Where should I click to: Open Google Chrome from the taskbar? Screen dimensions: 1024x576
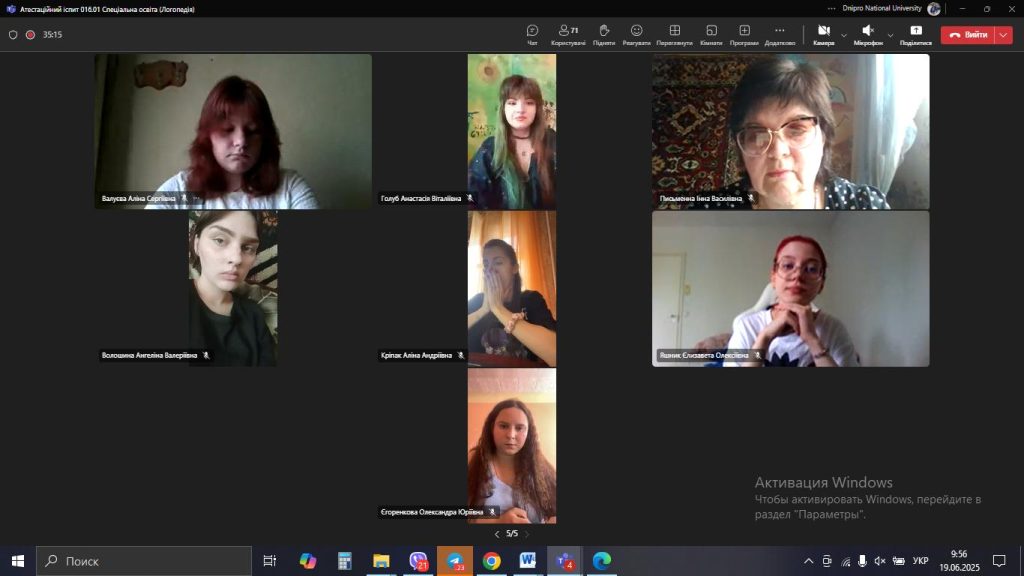[x=492, y=561]
